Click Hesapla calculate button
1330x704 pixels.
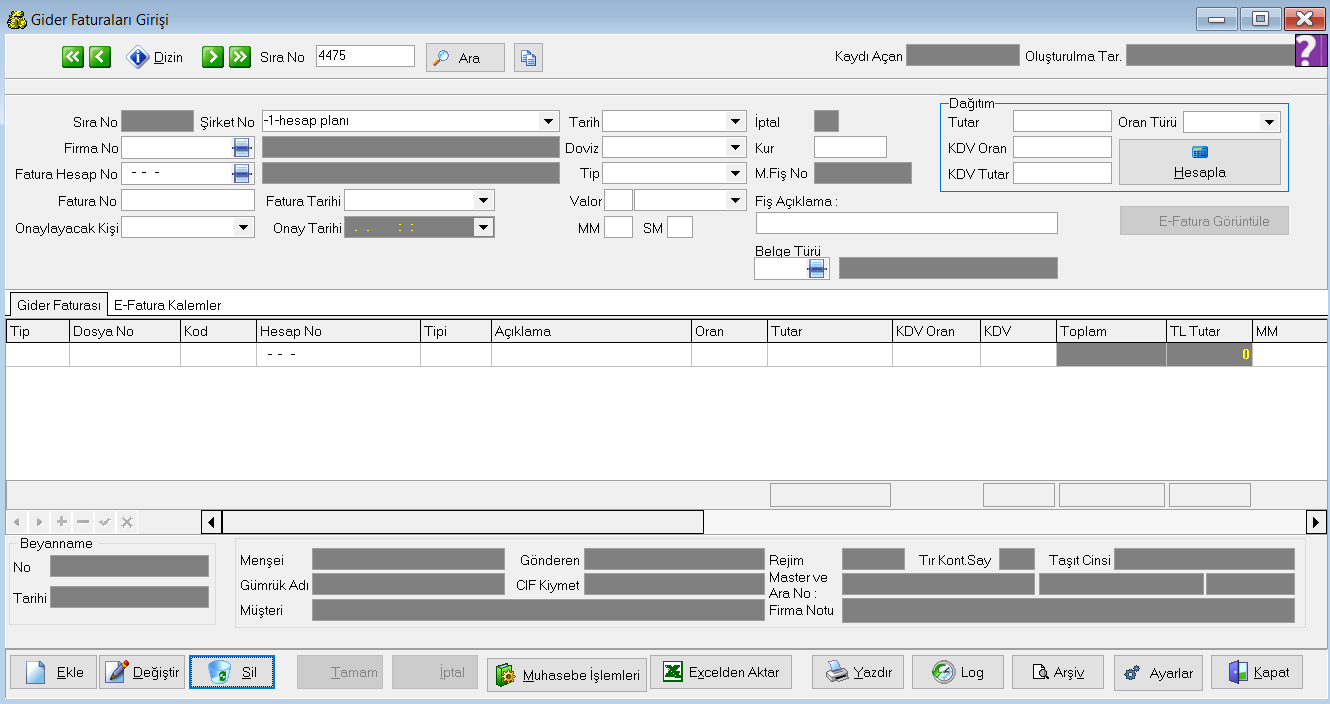click(1200, 162)
